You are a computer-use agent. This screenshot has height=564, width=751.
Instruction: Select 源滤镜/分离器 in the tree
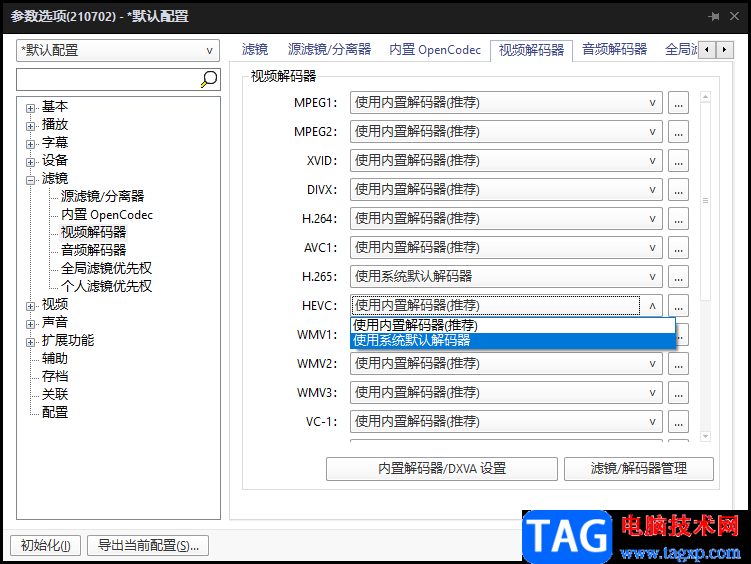click(x=102, y=196)
